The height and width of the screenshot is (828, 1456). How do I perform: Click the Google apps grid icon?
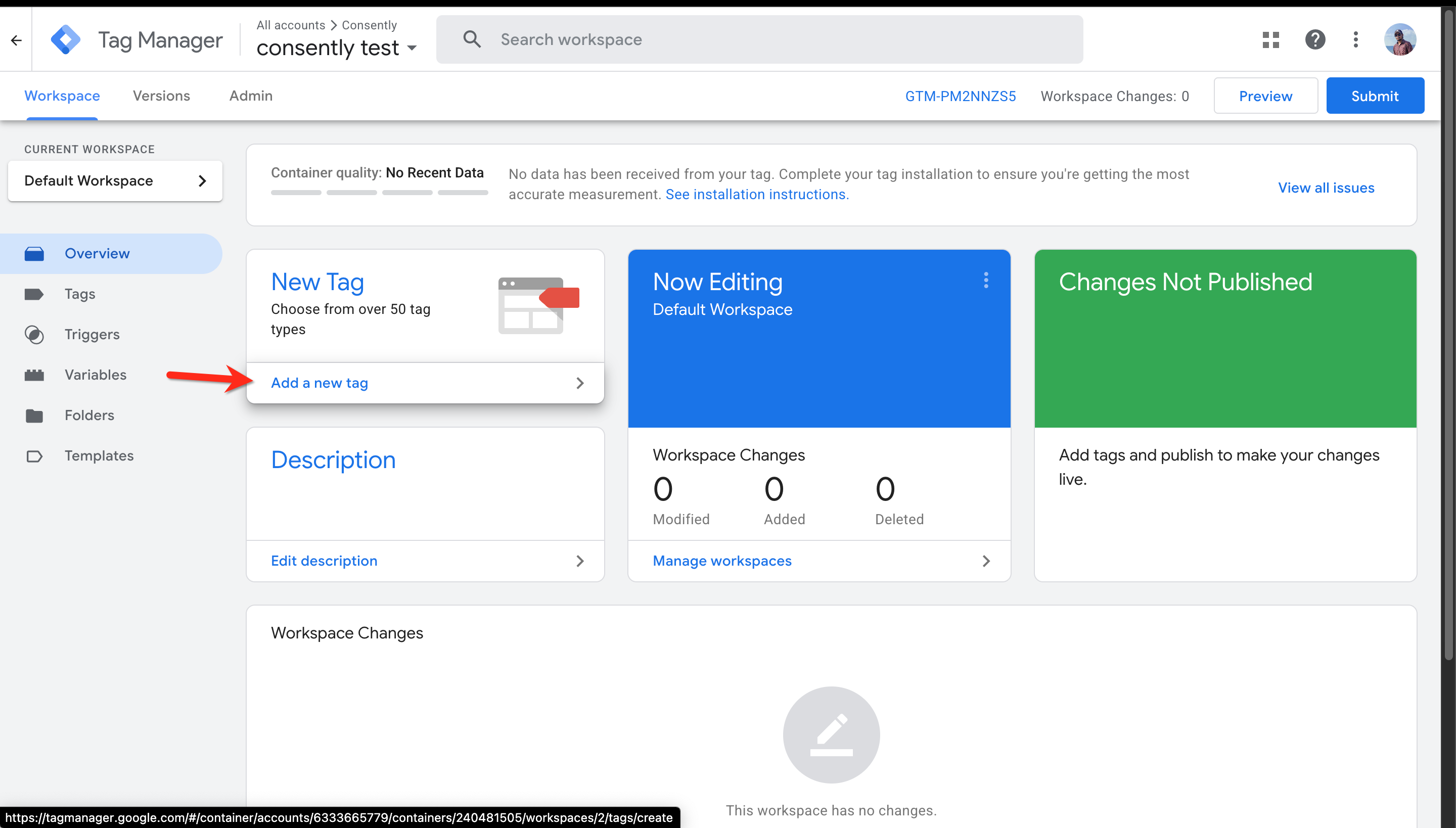[x=1270, y=40]
